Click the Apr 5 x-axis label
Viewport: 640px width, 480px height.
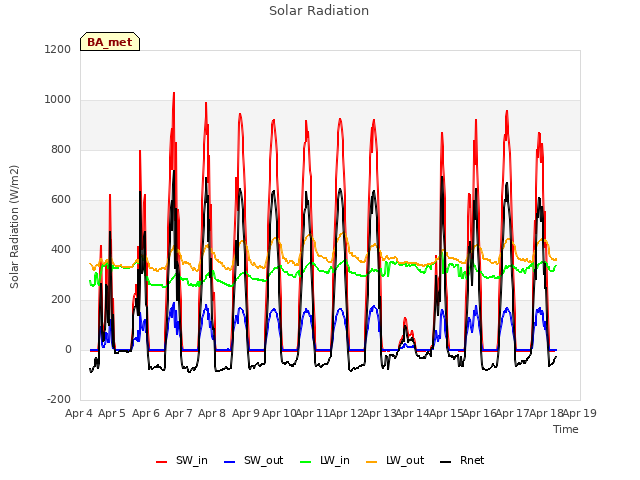[x=112, y=413]
